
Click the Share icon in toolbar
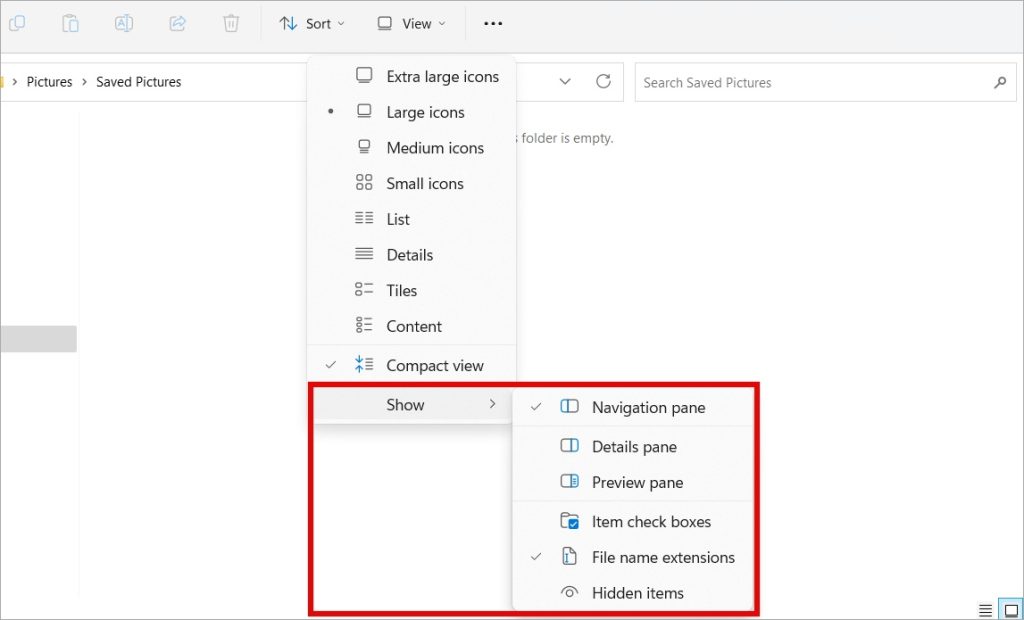(x=178, y=23)
